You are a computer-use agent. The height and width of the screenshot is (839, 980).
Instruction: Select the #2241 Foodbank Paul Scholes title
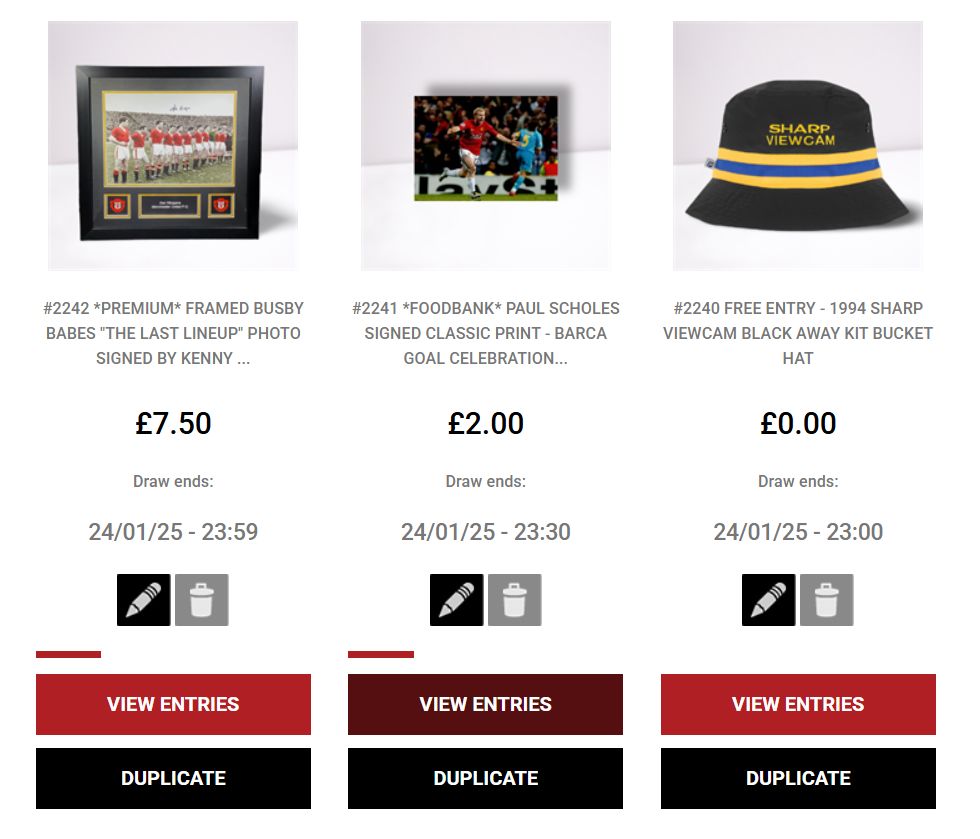pyautogui.click(x=486, y=333)
